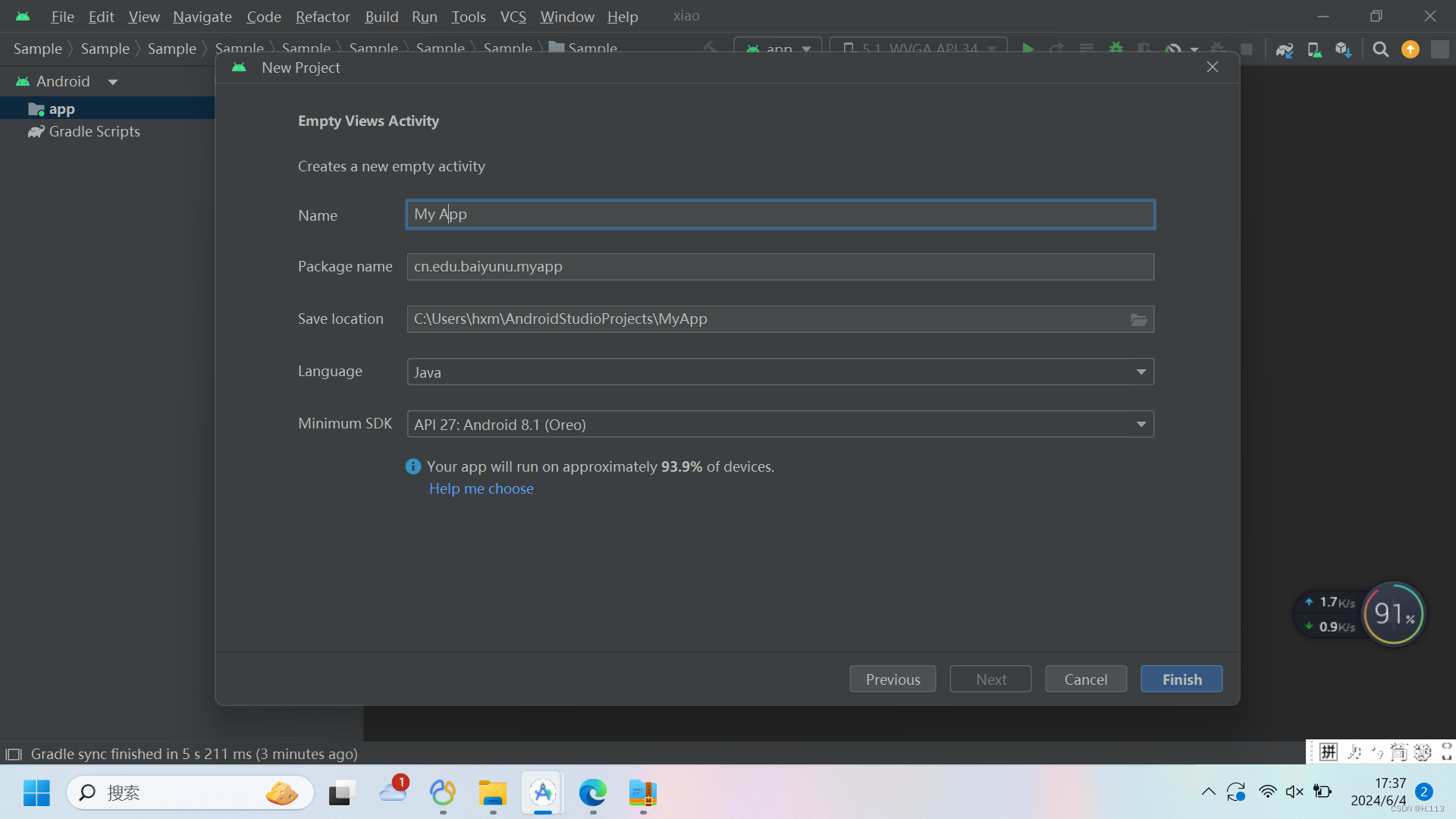
Task: Open SDK Manager toolbar icon
Action: [x=1343, y=50]
